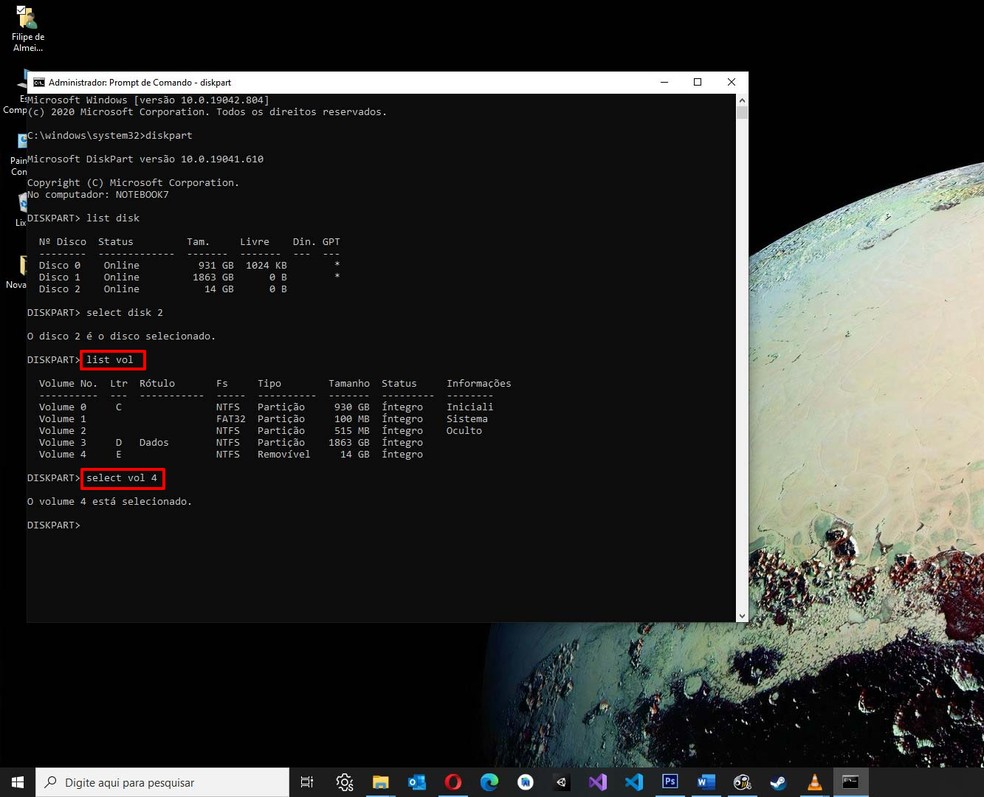Click the 'list vol' command text
Image resolution: width=984 pixels, height=797 pixels.
point(110,360)
